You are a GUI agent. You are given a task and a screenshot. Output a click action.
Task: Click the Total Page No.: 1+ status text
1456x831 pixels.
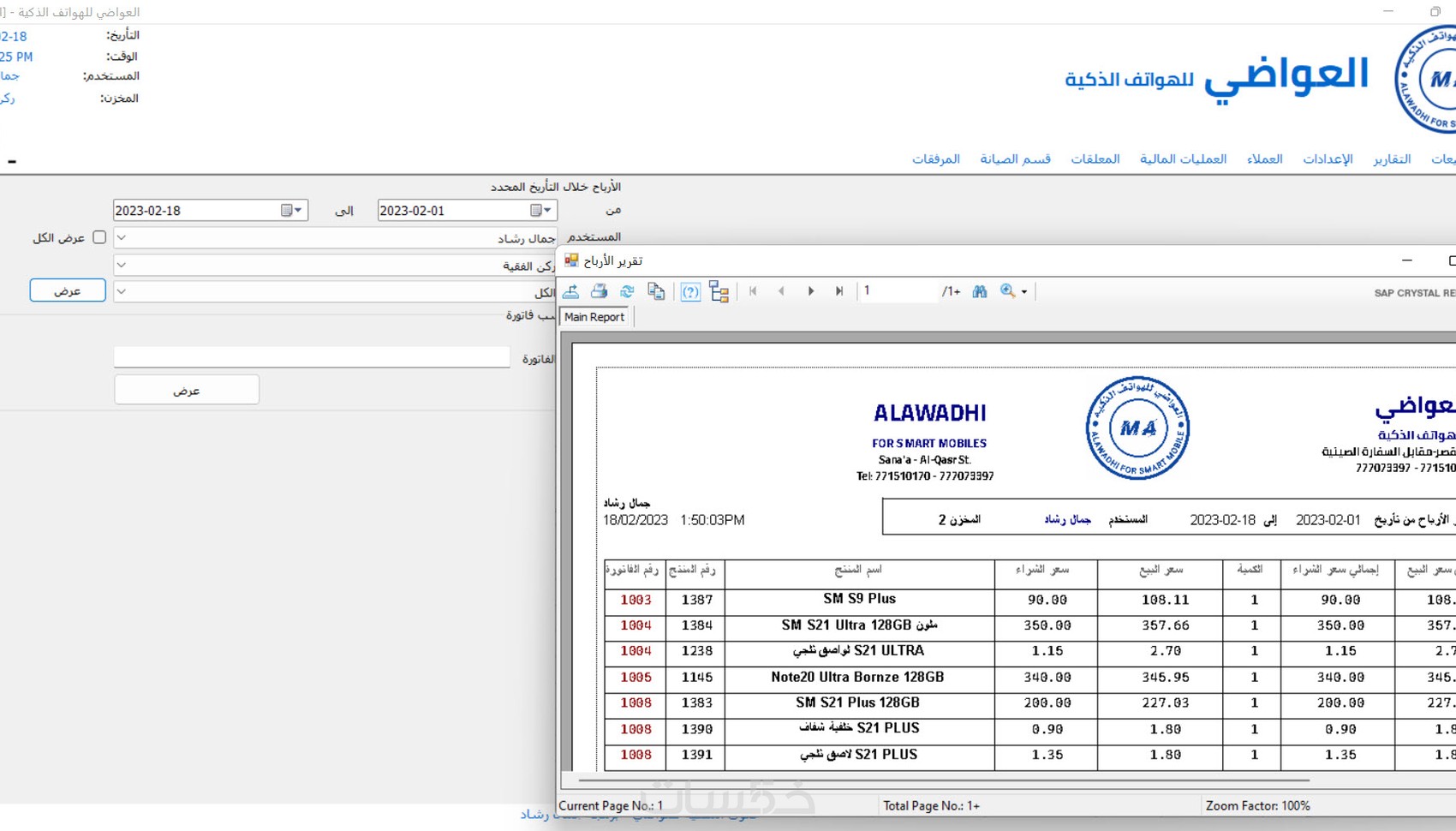point(931,806)
